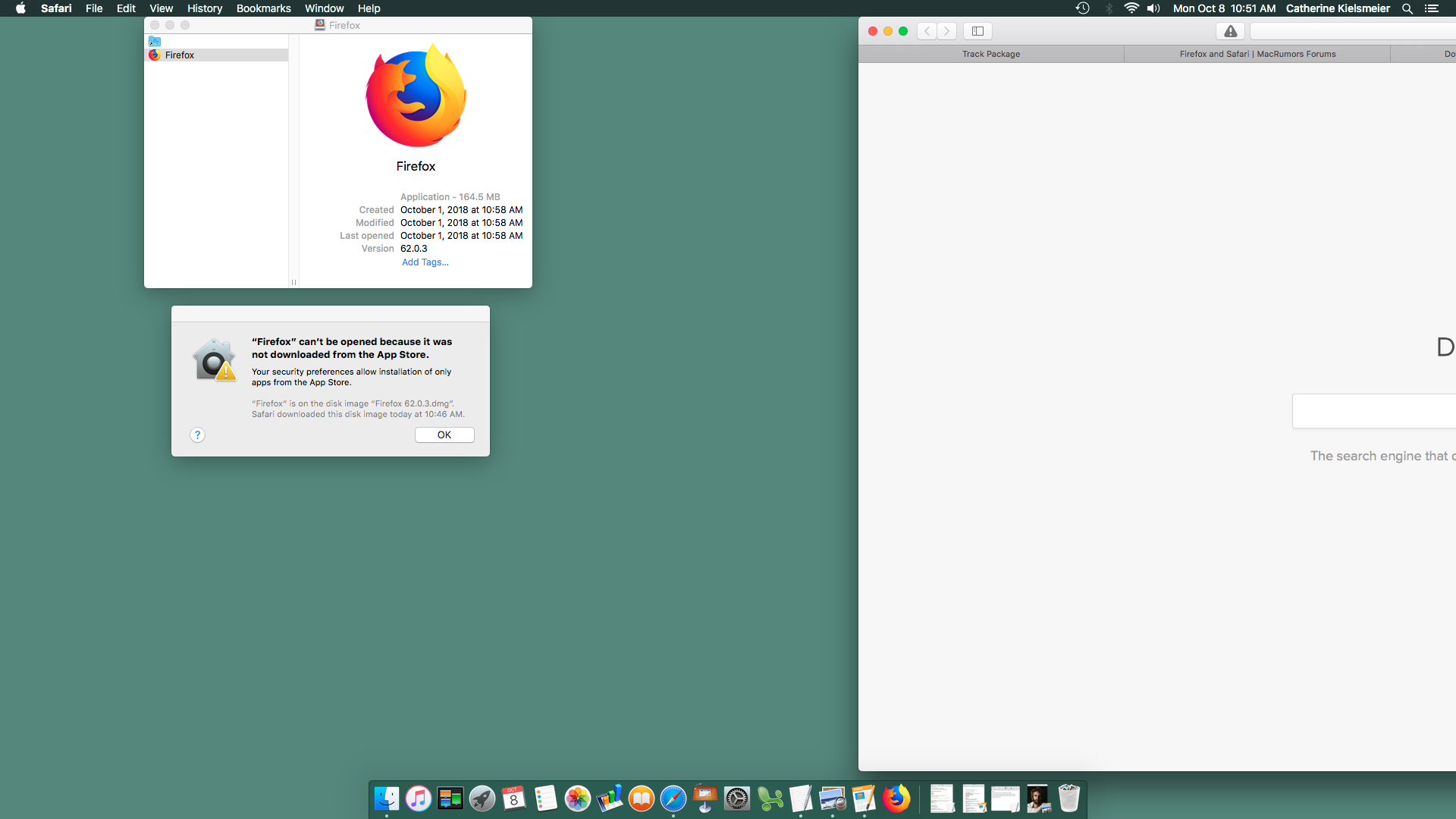Open Notification Center
Viewport: 1456px width, 819px height.
point(1431,8)
